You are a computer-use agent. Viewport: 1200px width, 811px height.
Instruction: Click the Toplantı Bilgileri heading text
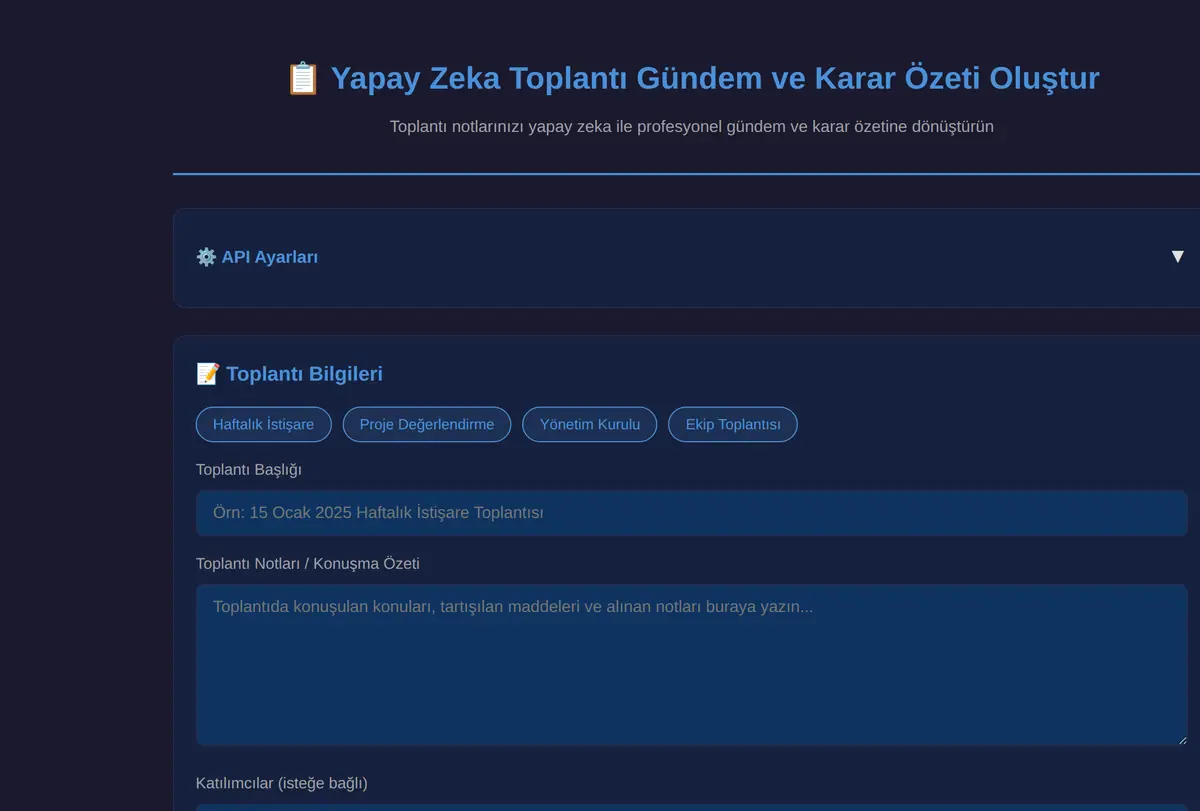tap(304, 374)
